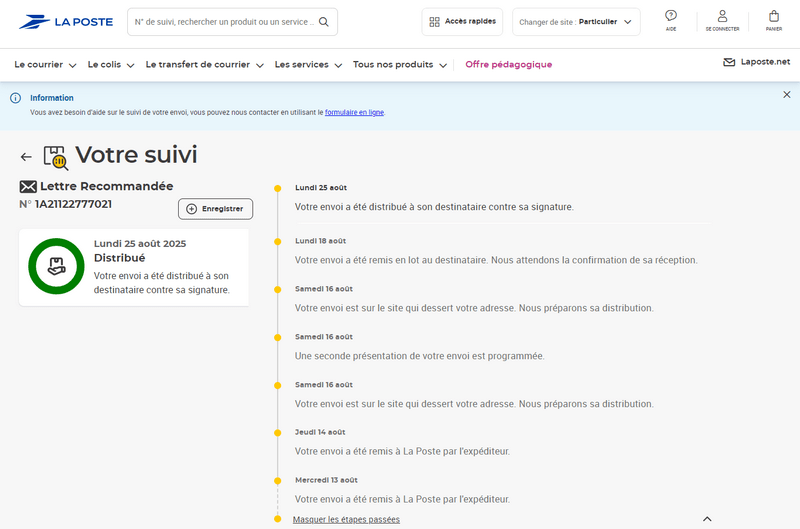
Task: Click the parcel tracking icon by title
Action: 56,157
